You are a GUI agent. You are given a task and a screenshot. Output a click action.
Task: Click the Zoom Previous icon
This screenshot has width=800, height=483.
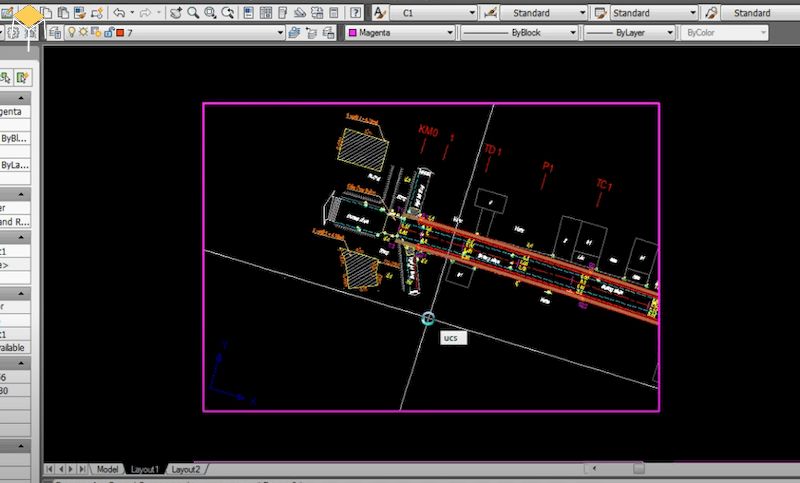pos(228,12)
